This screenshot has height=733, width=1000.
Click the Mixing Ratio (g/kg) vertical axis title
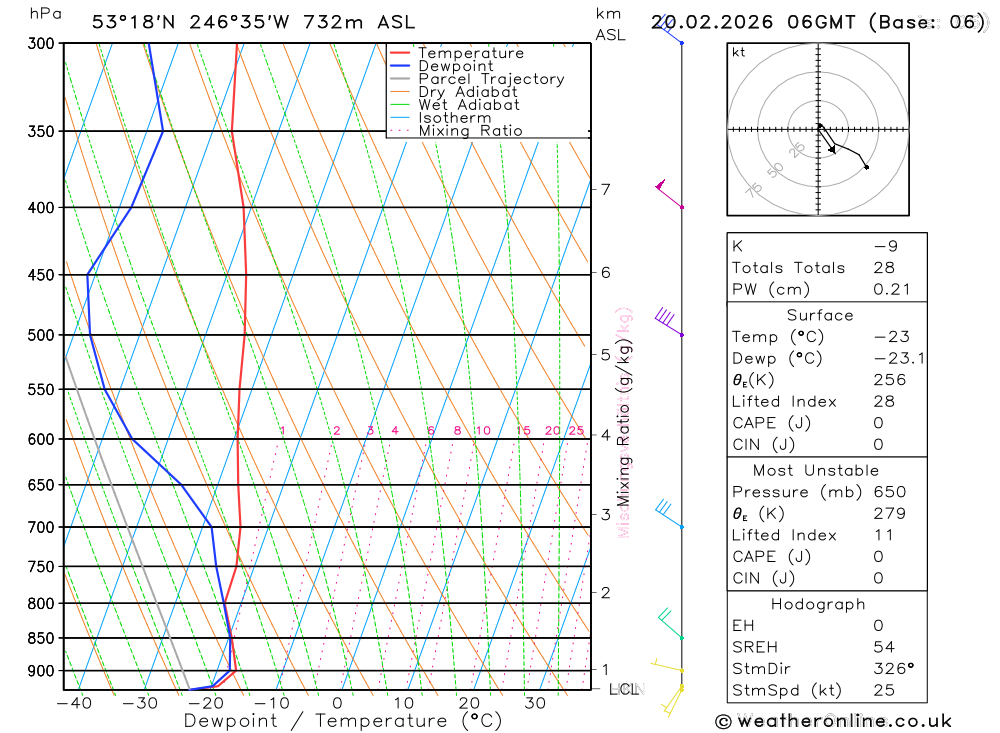tap(623, 422)
